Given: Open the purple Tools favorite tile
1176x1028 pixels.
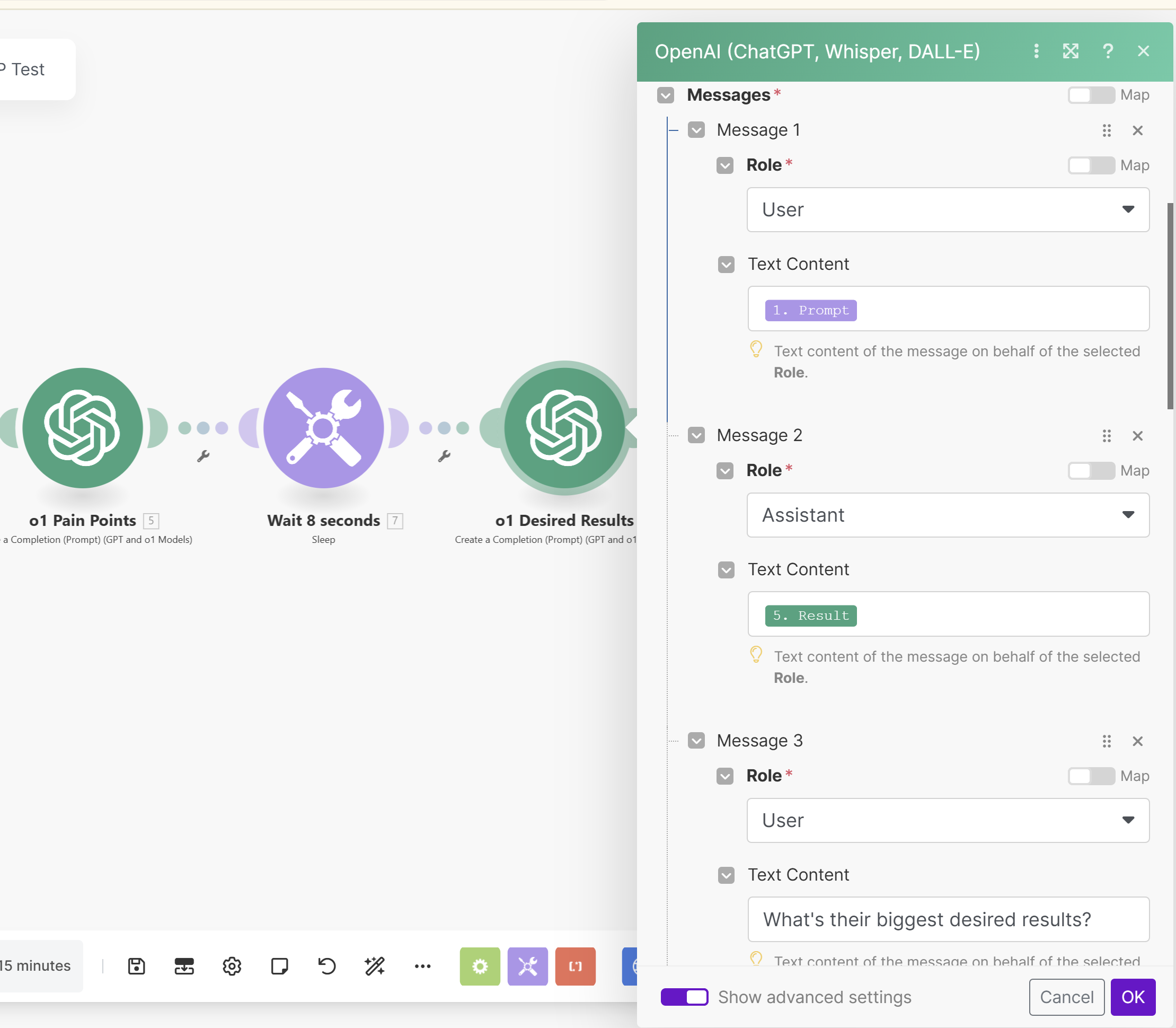Looking at the screenshot, I should (x=527, y=966).
